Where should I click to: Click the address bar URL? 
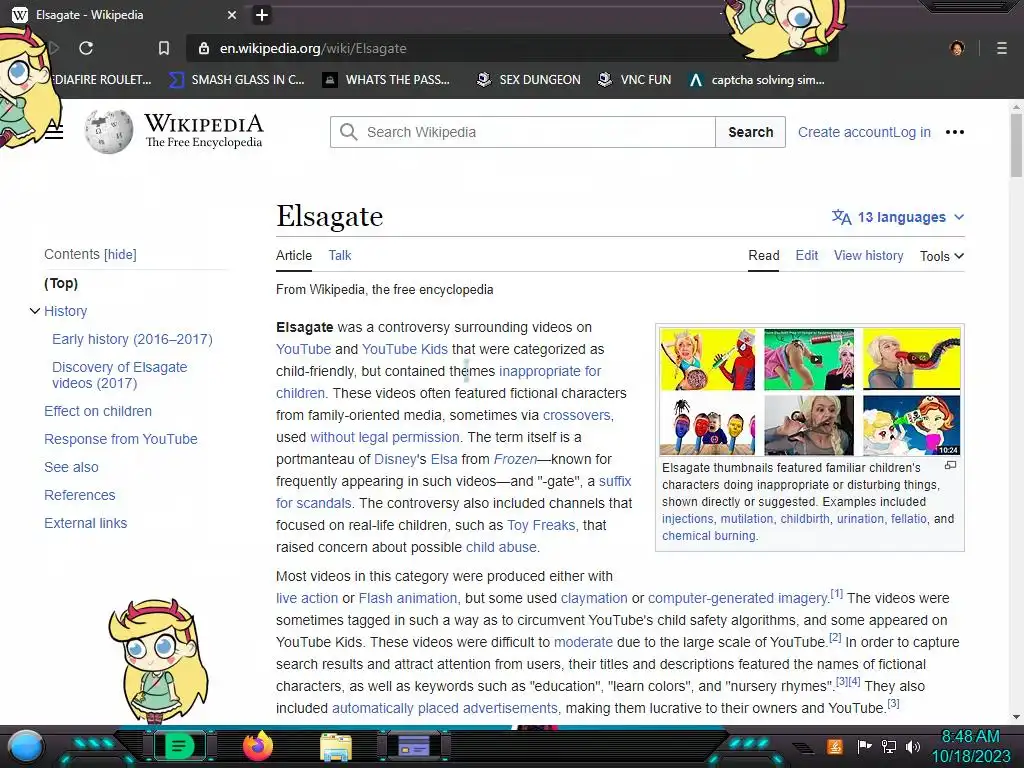313,48
